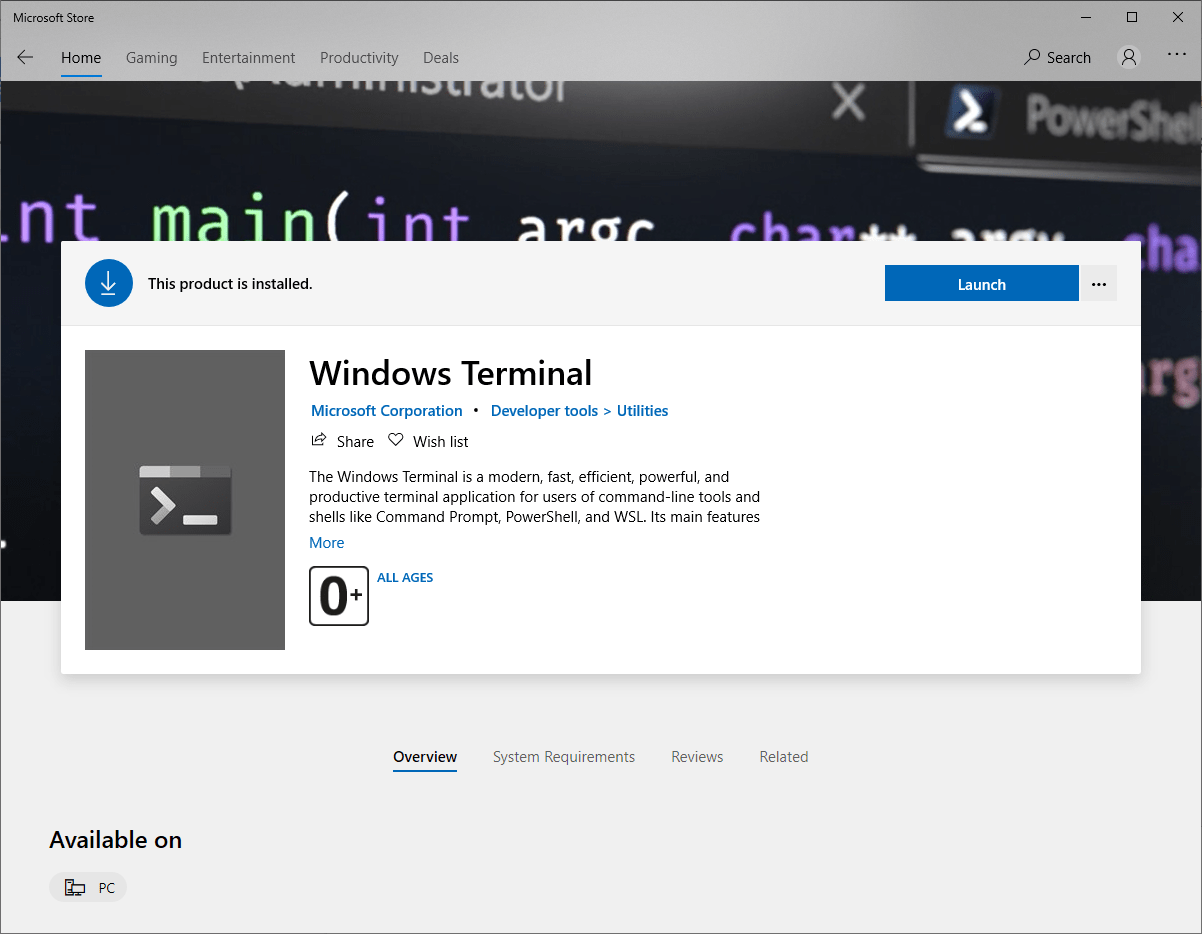Launch Windows Terminal

tap(981, 284)
